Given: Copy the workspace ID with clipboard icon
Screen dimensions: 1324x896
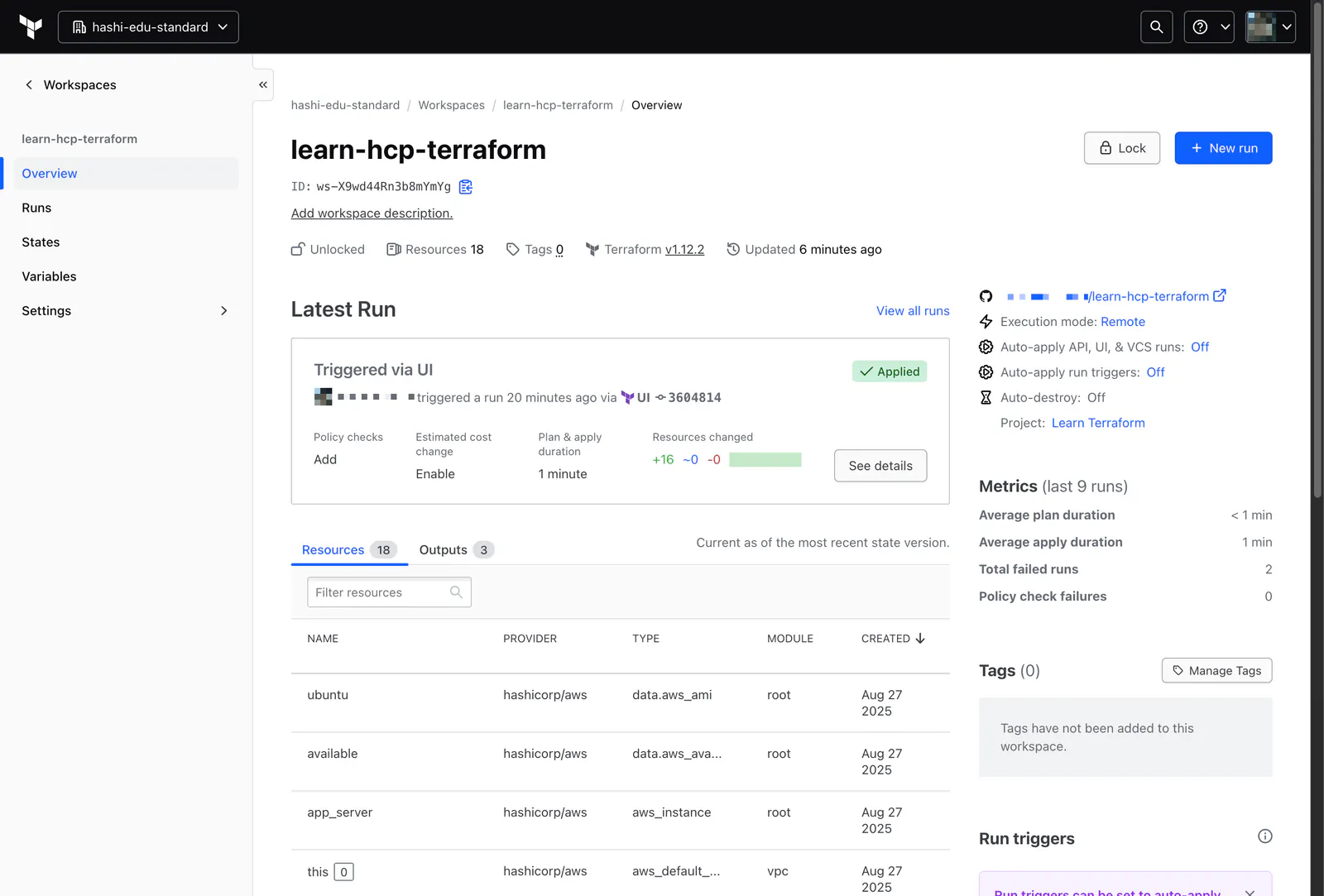Looking at the screenshot, I should pos(466,187).
